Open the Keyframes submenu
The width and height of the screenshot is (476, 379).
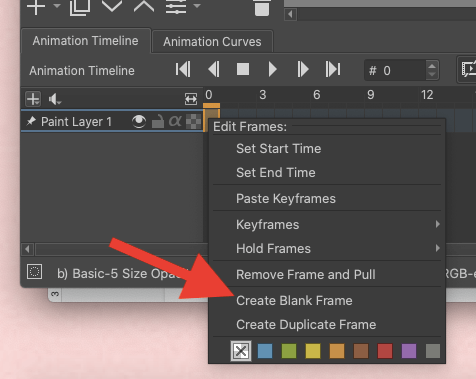(327, 225)
